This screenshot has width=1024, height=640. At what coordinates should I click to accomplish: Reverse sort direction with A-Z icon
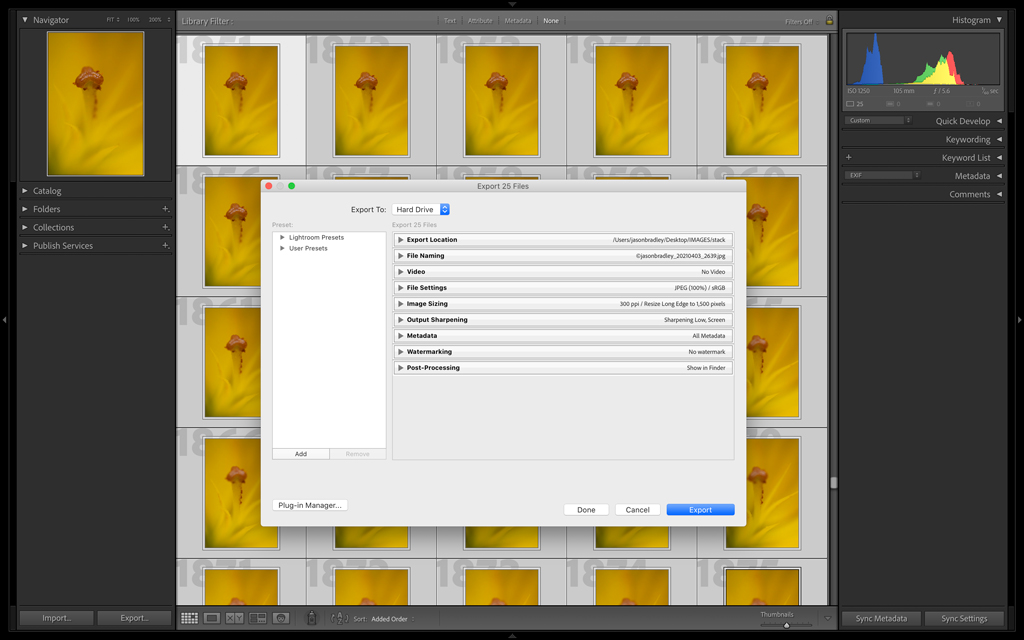tap(339, 619)
